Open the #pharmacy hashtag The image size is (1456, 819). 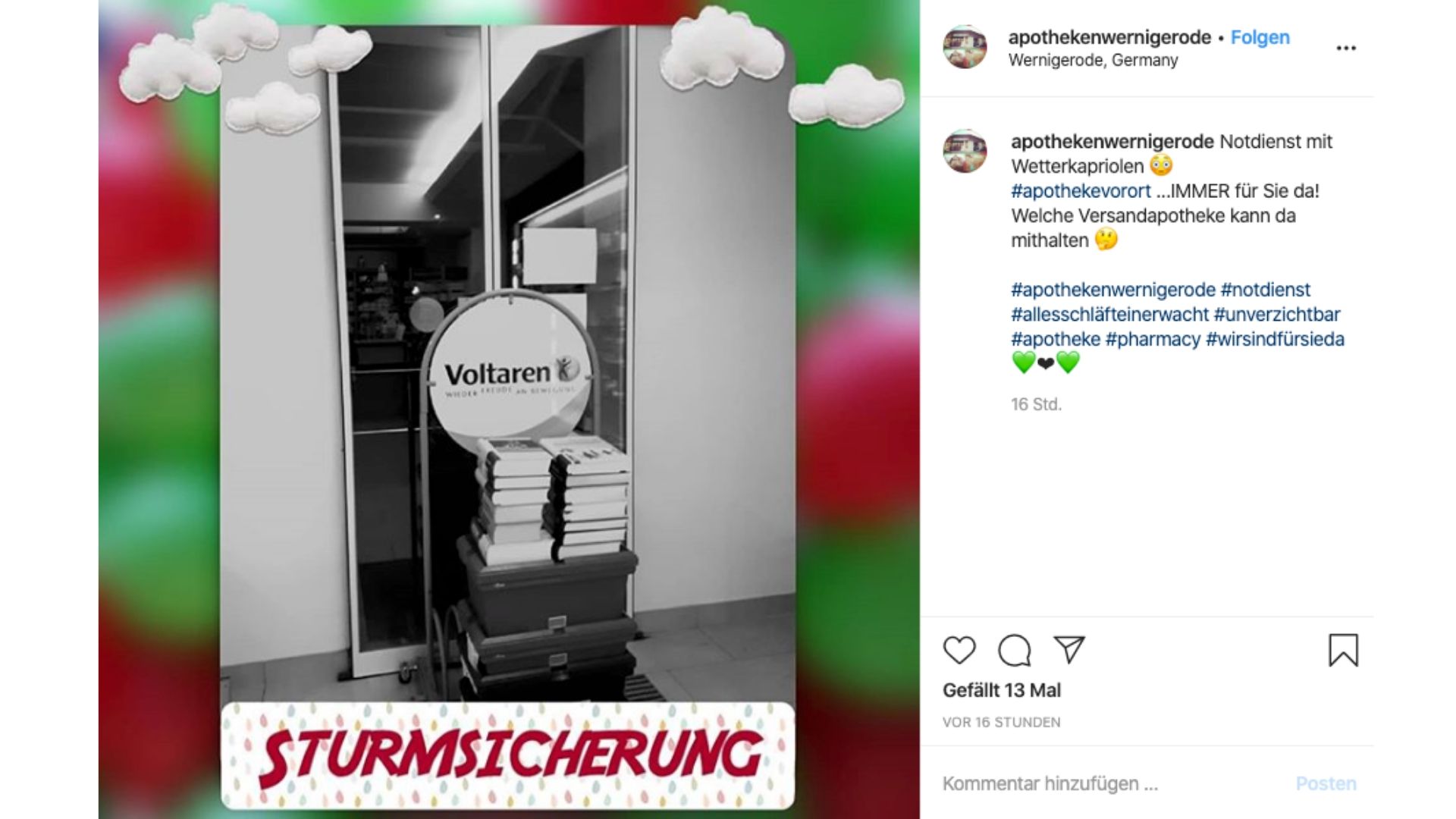click(x=1153, y=339)
